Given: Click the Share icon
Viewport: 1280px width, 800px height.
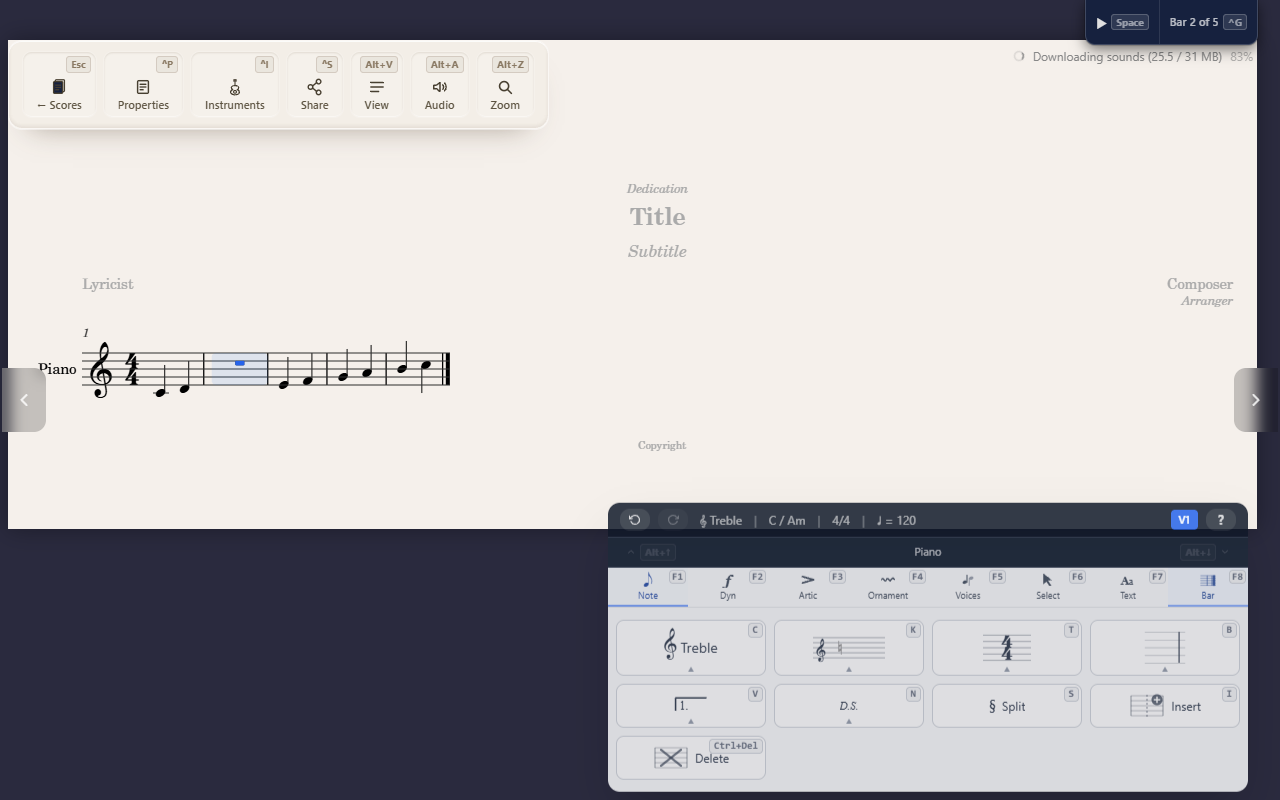Looking at the screenshot, I should (x=314, y=86).
